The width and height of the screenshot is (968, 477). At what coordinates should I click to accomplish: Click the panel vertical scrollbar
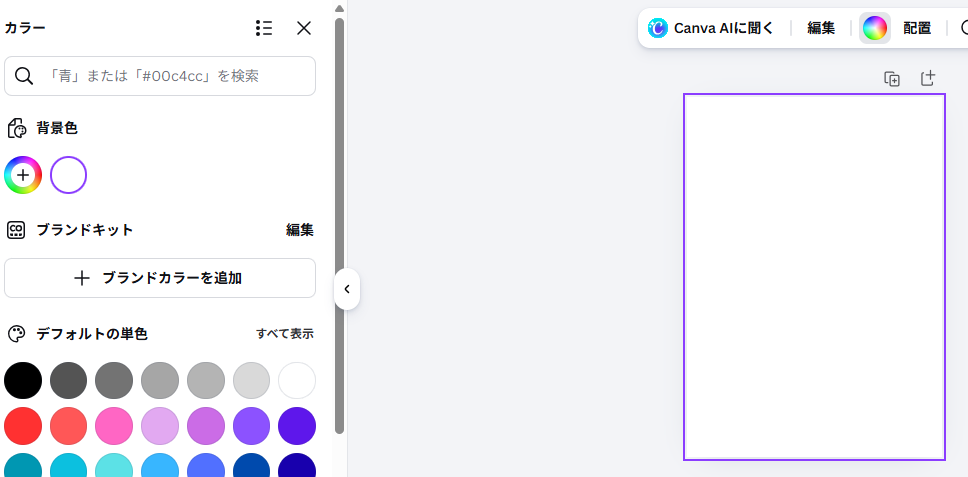point(340,225)
